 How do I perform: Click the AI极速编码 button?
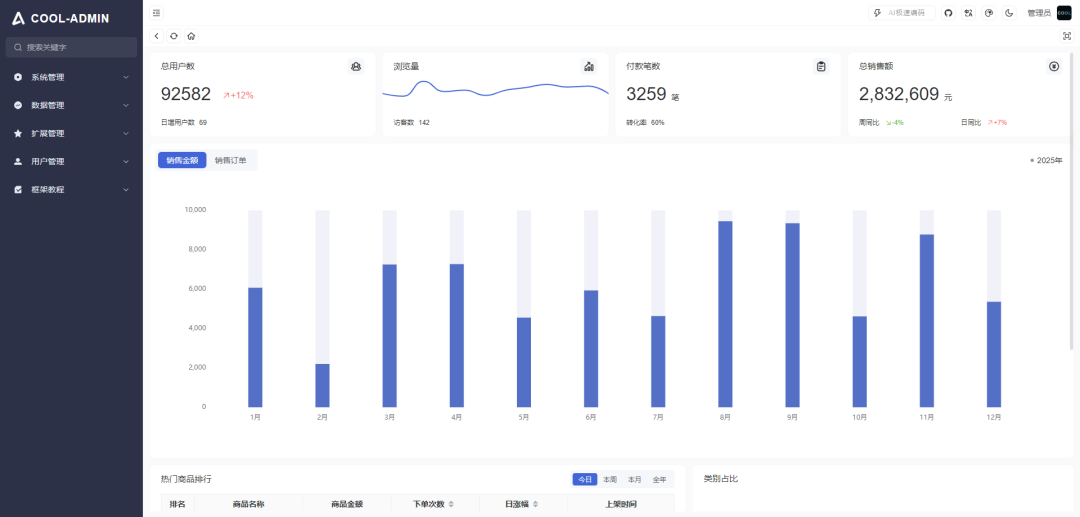pyautogui.click(x=902, y=13)
